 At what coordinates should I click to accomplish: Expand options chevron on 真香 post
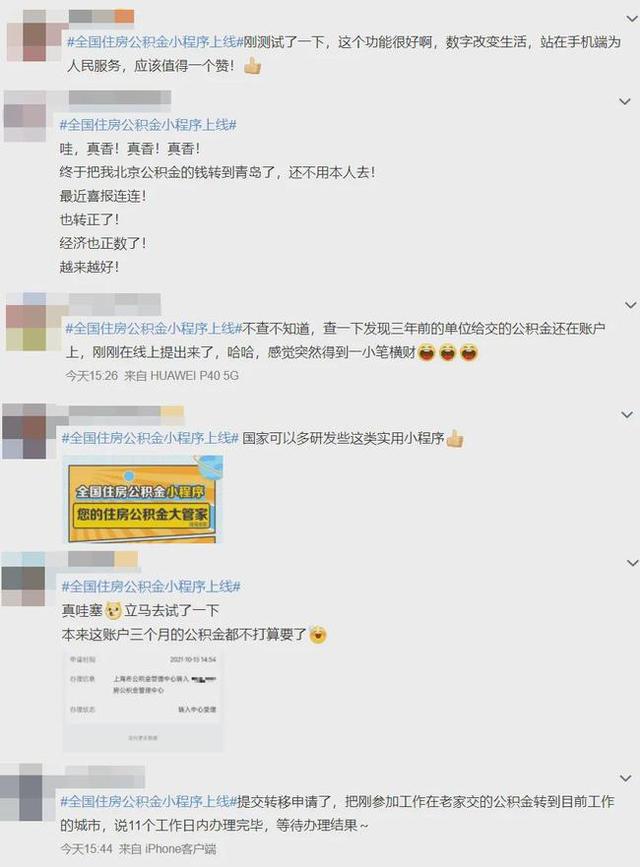[x=625, y=101]
